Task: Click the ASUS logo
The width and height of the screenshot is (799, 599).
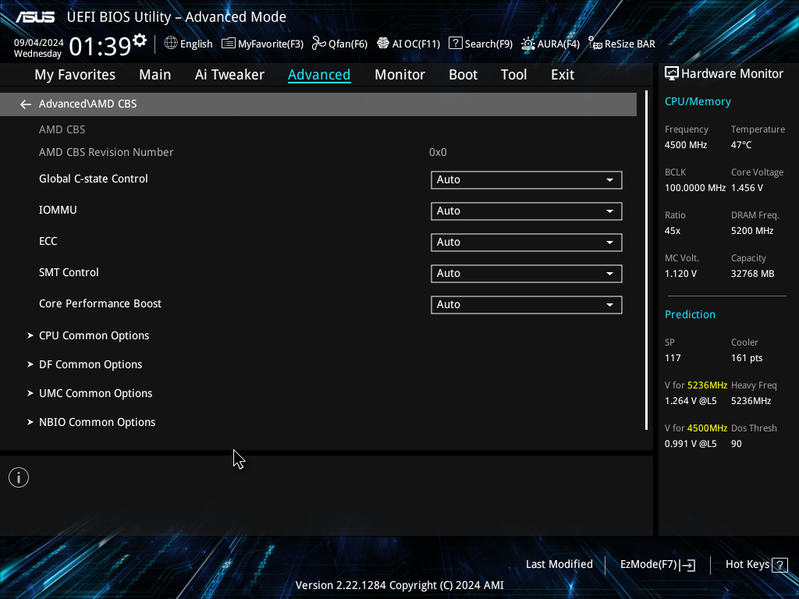Action: (35, 17)
